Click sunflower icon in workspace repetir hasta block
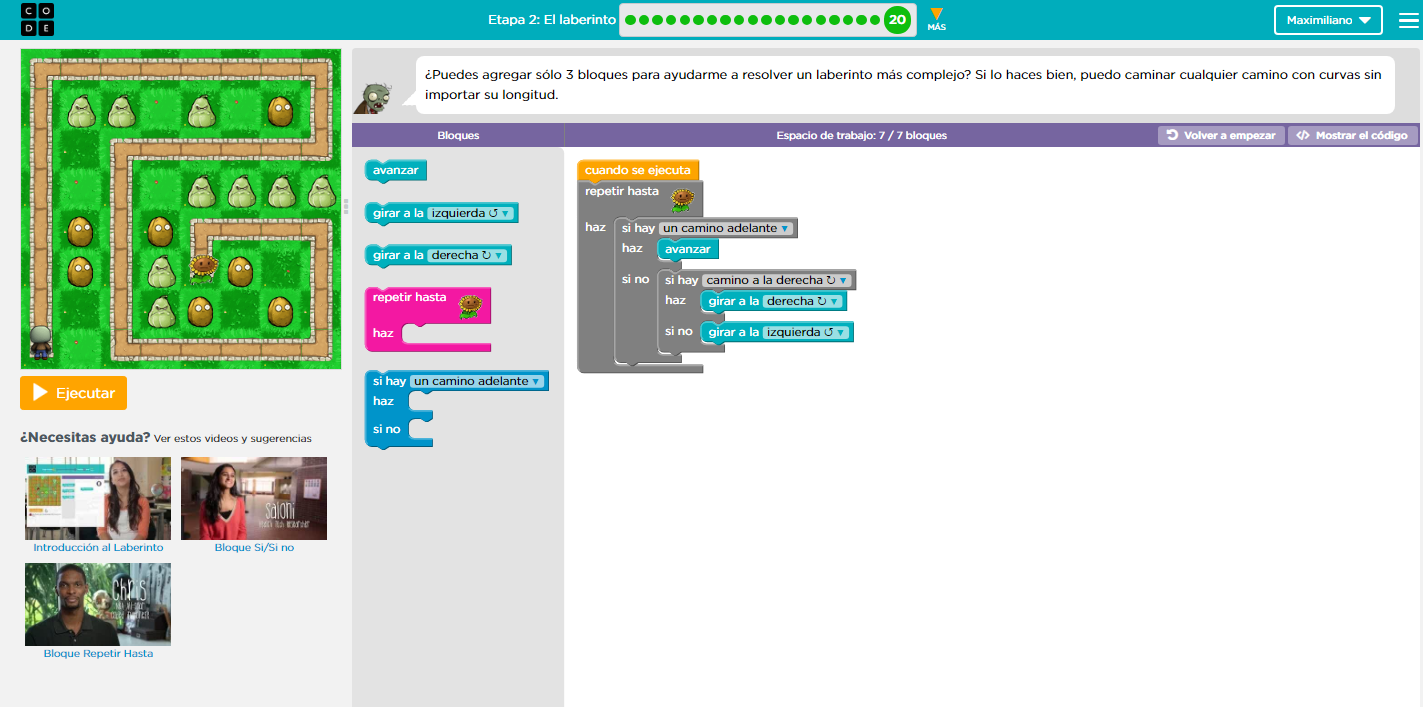1423x707 pixels. (x=682, y=201)
